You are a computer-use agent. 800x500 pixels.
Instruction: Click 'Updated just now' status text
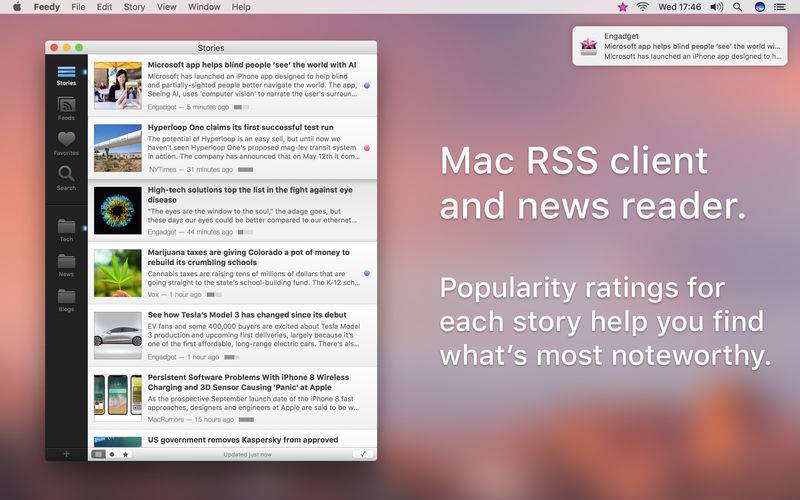pos(247,455)
